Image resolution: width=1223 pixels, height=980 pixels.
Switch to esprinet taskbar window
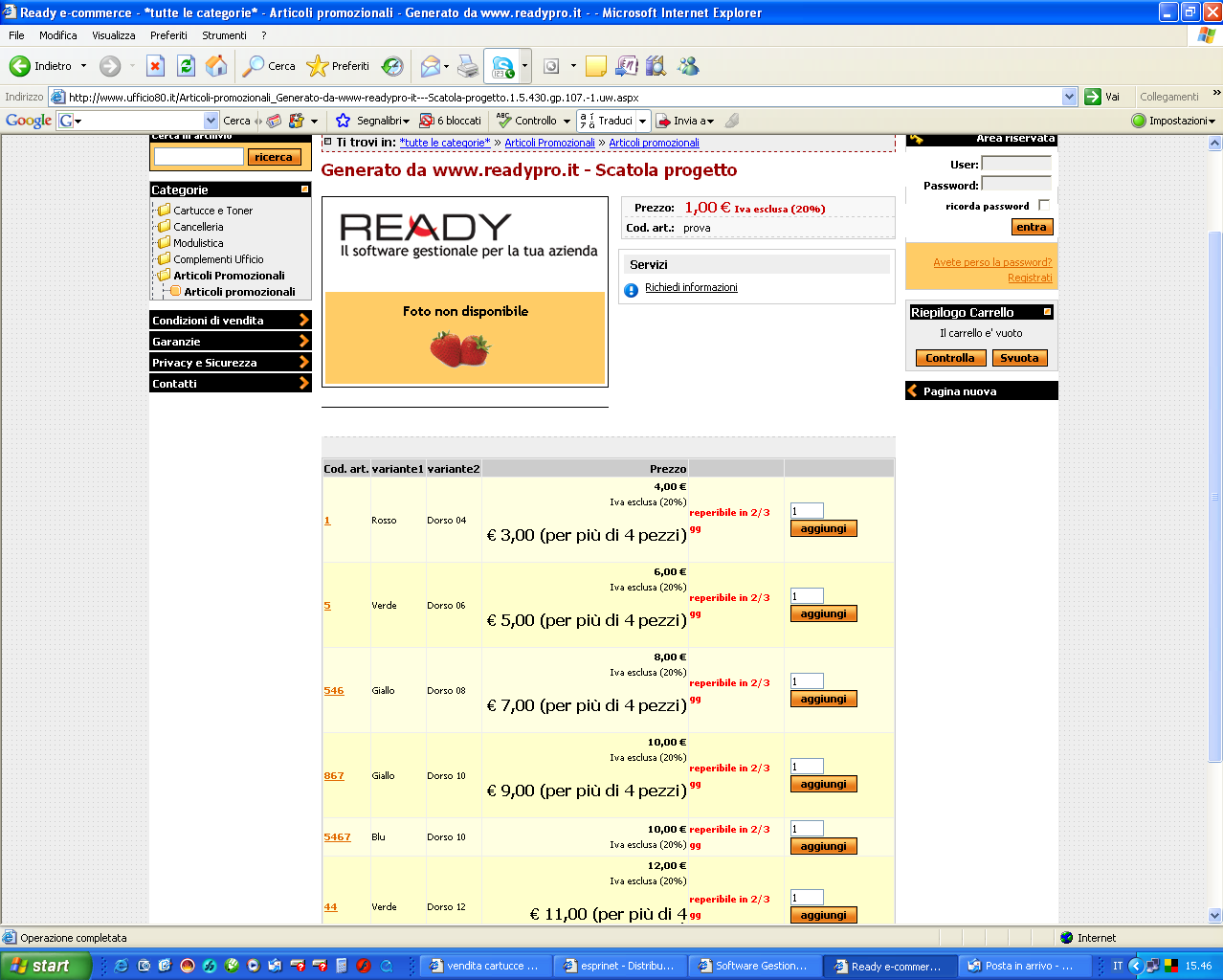pos(618,966)
